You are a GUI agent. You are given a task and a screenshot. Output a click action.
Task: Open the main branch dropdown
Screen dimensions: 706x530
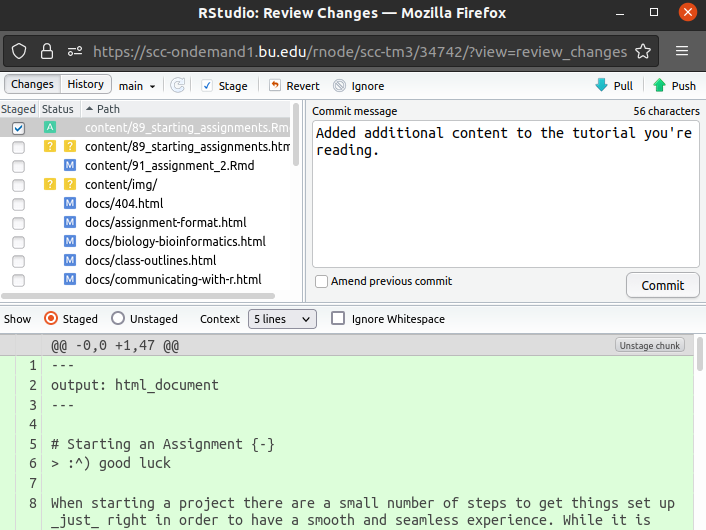tap(137, 86)
